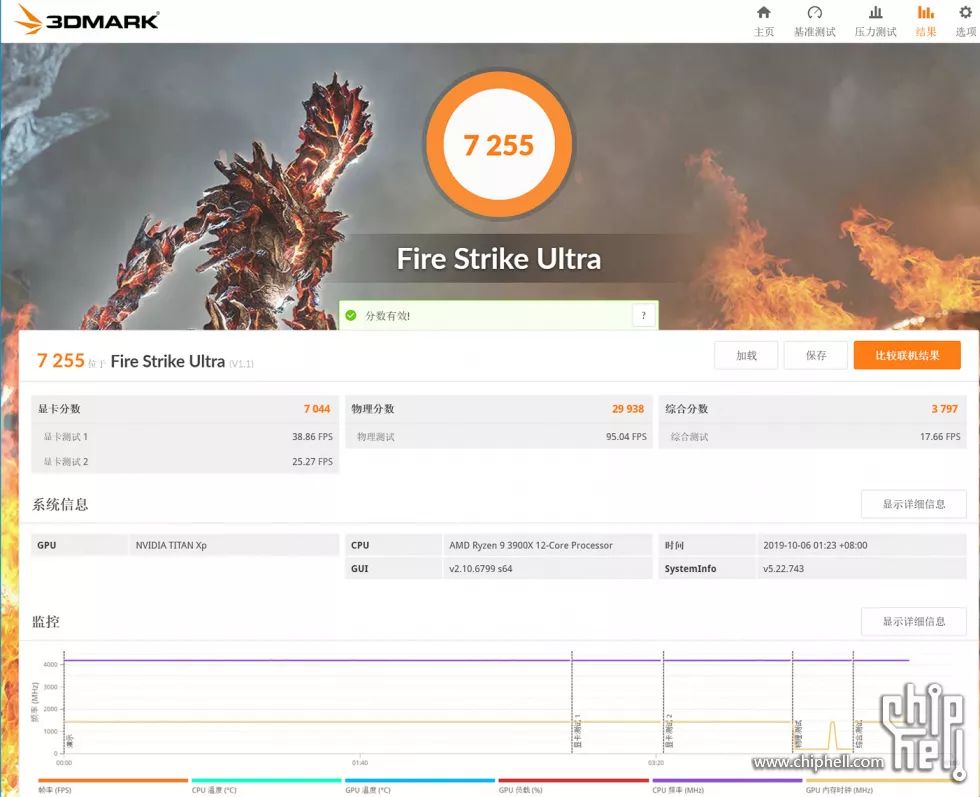Open the 压力测试 stress test tab

(876, 22)
